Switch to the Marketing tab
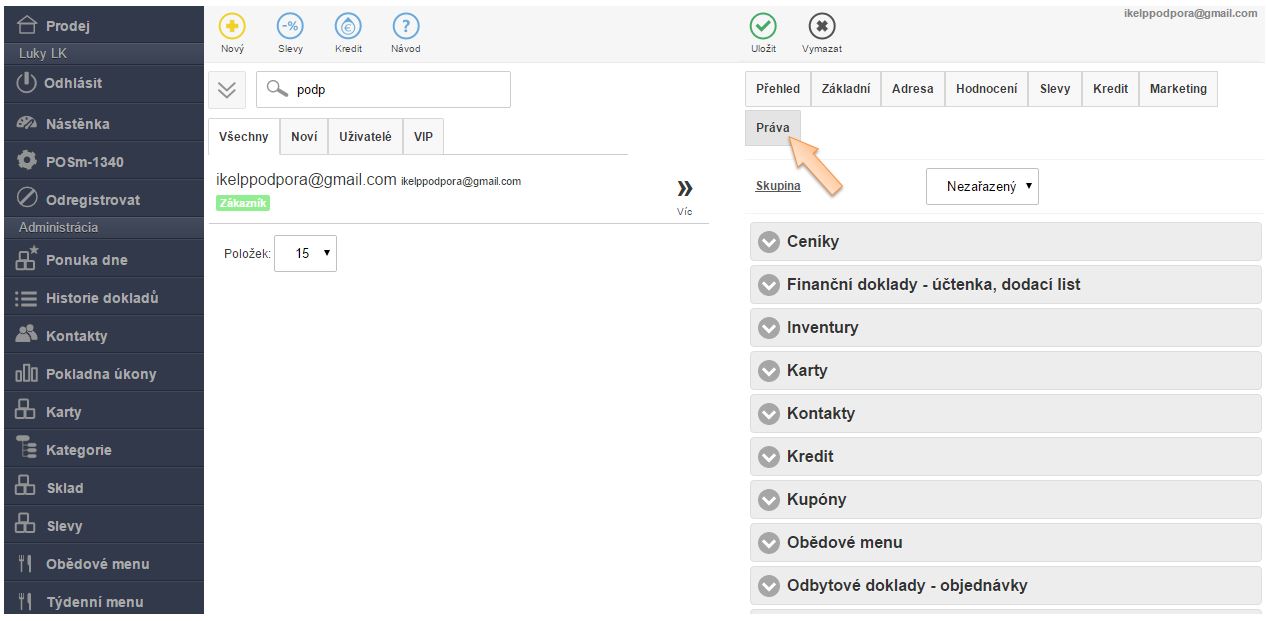Viewport: 1266px width, 621px height. [1177, 89]
